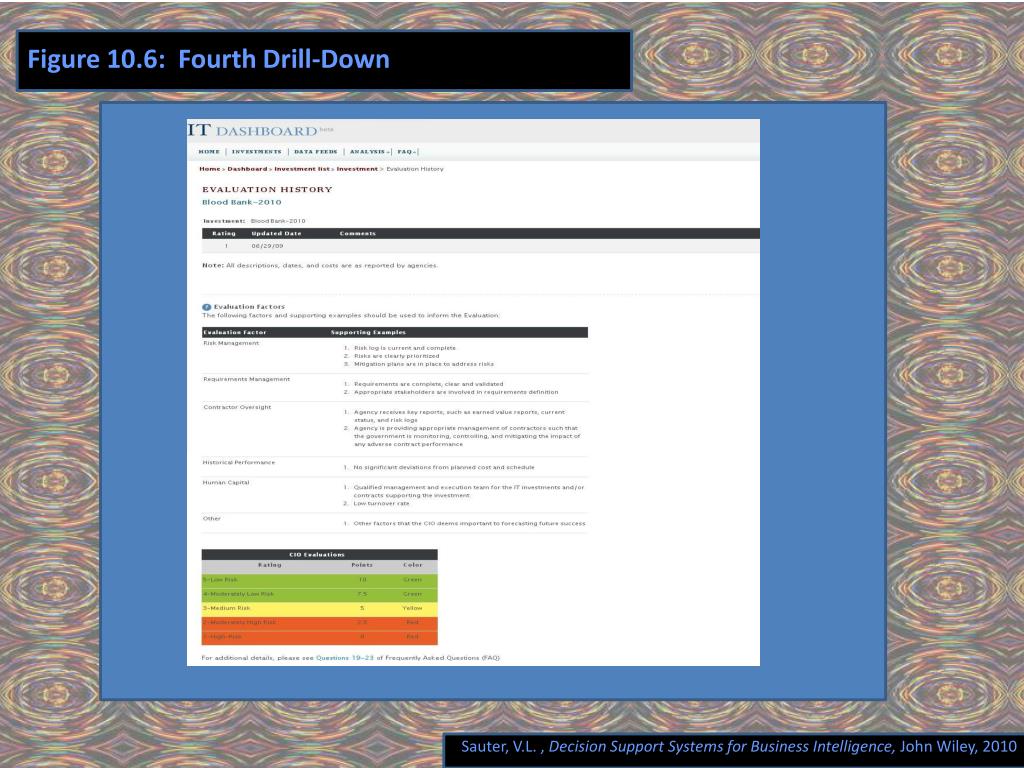Screen dimensions: 1024x768
Task: Click the IT Dashboard logo
Action: click(260, 131)
